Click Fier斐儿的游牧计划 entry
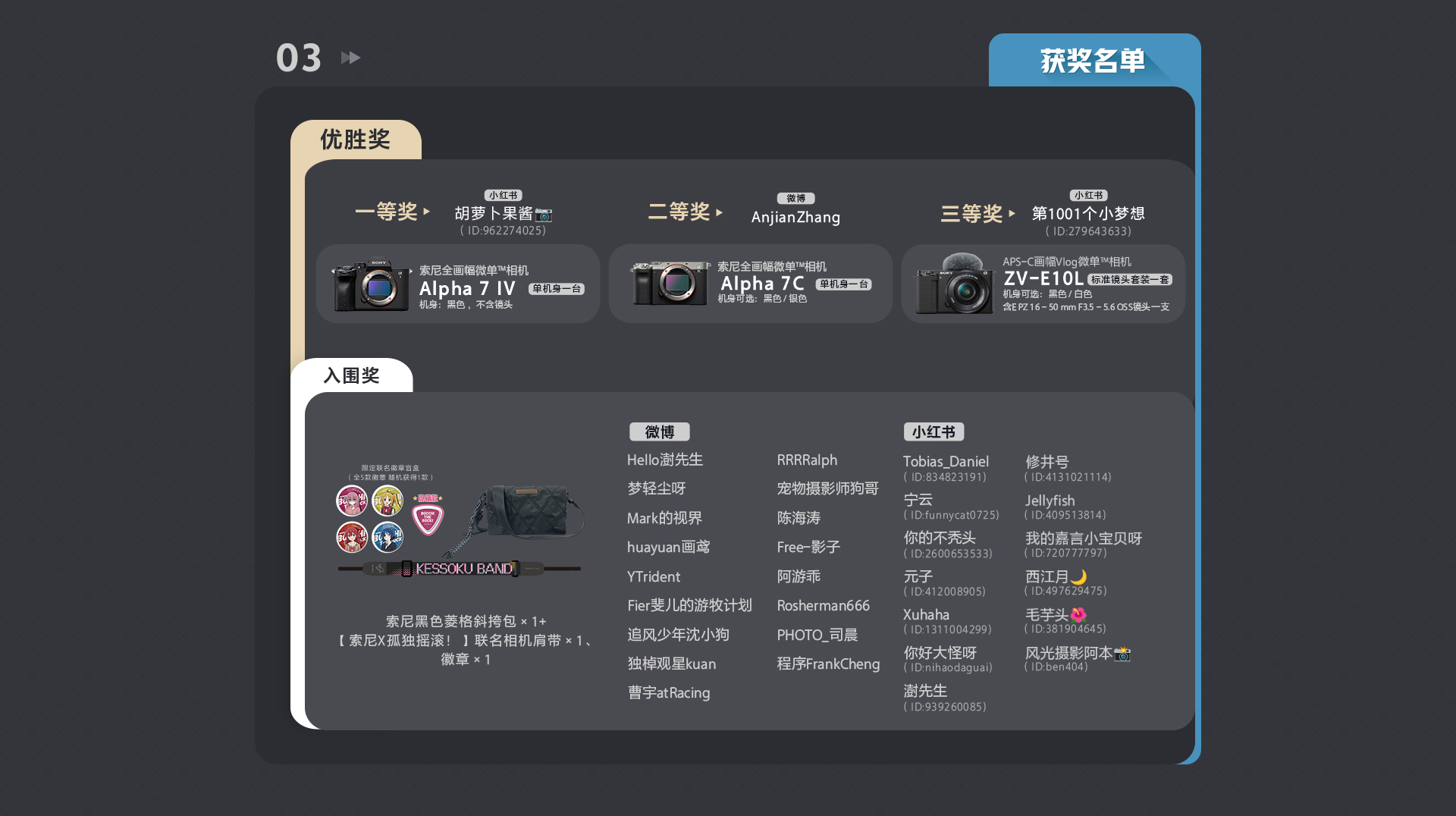The width and height of the screenshot is (1456, 816). coord(689,606)
